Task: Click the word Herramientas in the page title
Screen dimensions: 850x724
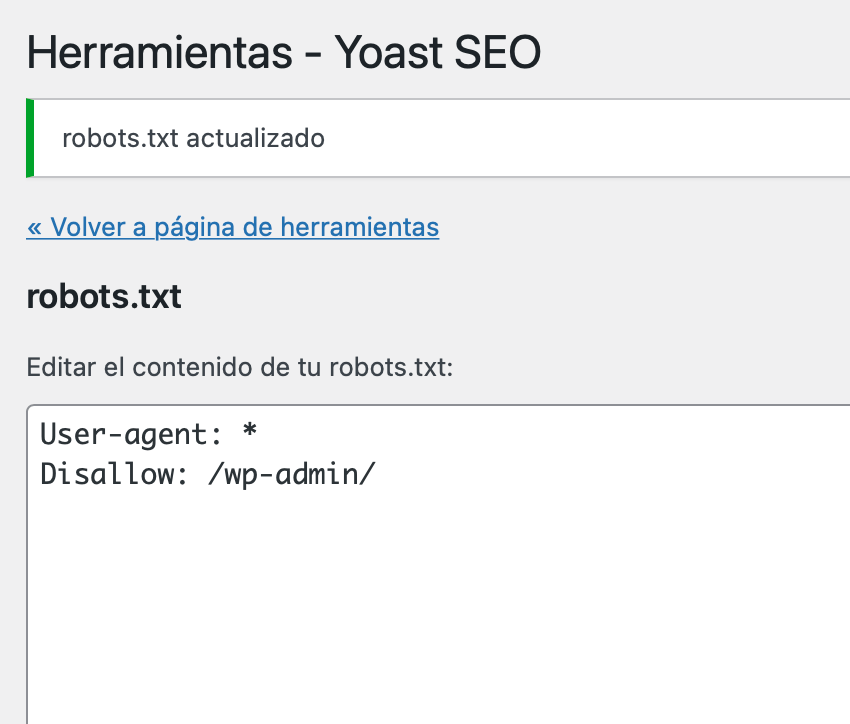Action: pos(159,52)
